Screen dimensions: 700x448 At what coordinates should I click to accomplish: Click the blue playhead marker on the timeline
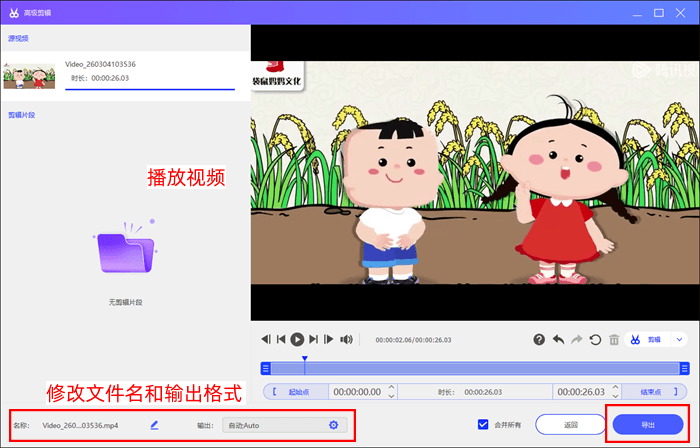[304, 358]
